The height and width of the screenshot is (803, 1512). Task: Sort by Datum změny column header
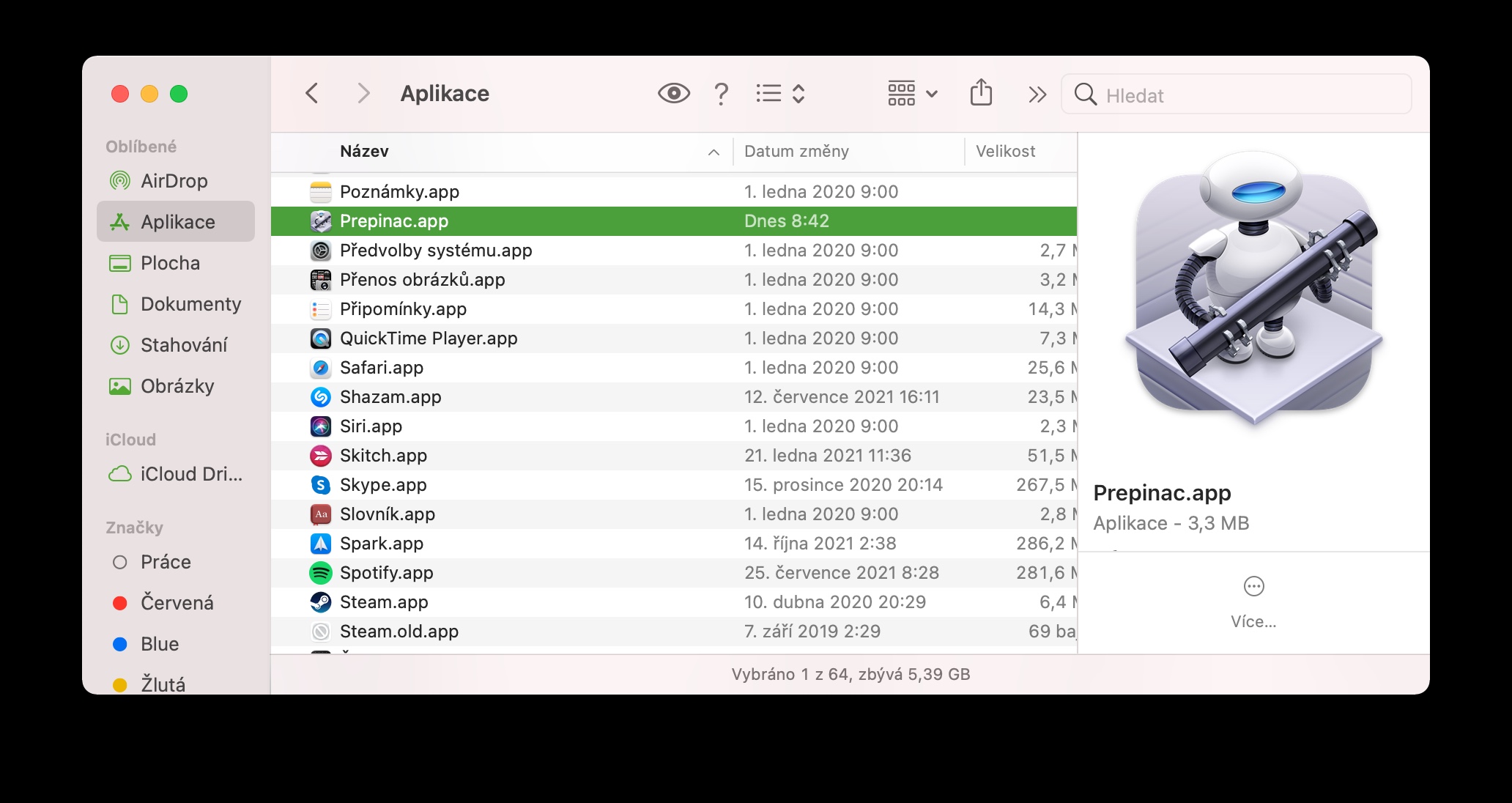coord(796,152)
